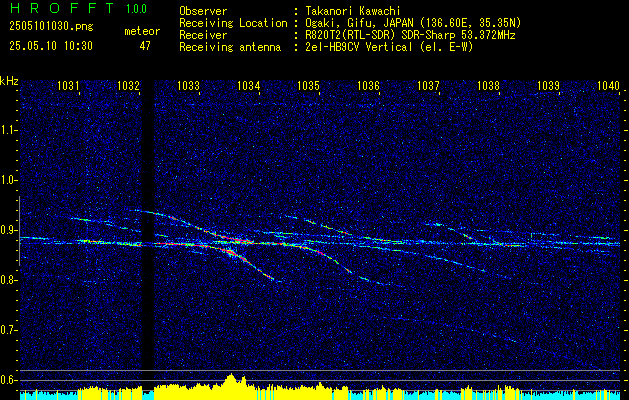Click the 1031 time axis marker
Screen dimensions: 629x400
click(x=68, y=85)
